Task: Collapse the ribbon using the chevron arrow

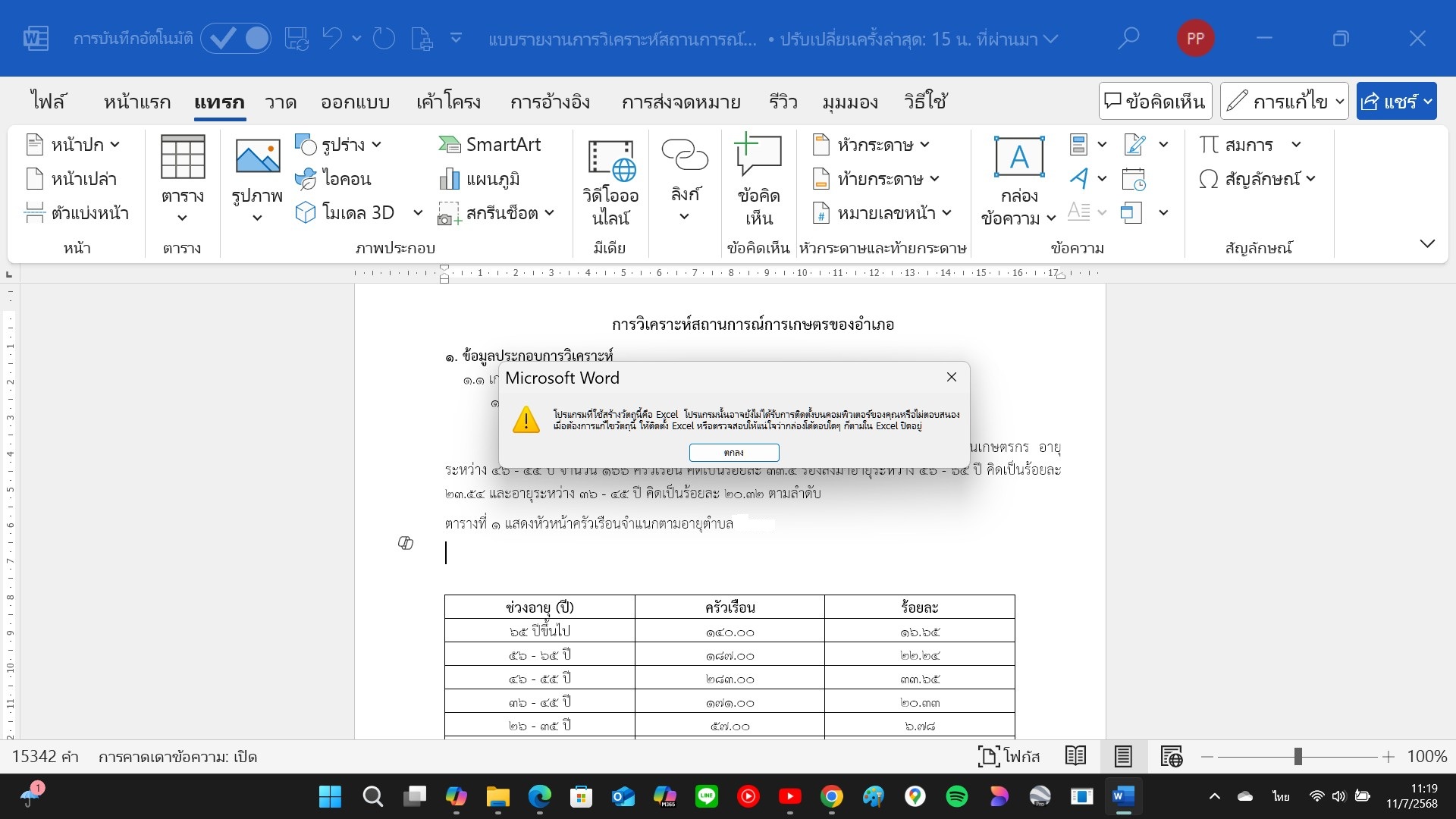Action: pyautogui.click(x=1427, y=243)
